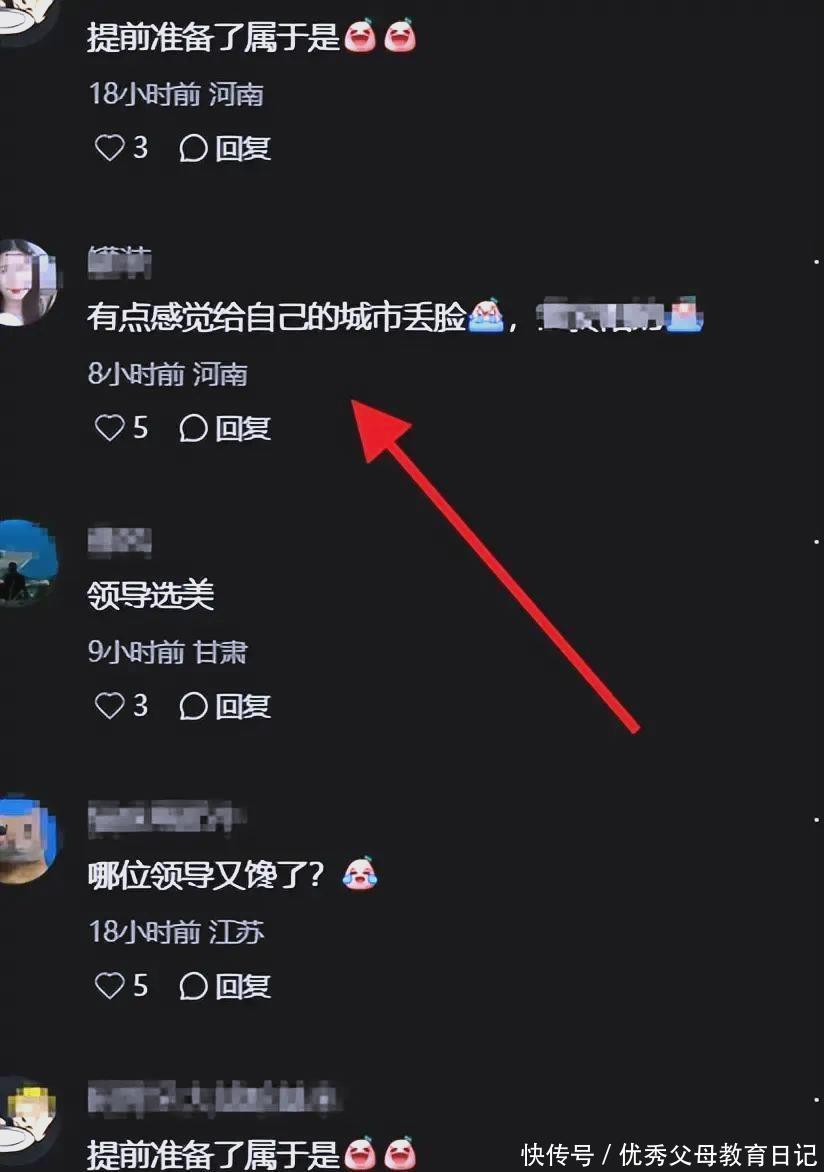Select the comment text 领导选美
Viewport: 824px width, 1172px height.
(151, 596)
